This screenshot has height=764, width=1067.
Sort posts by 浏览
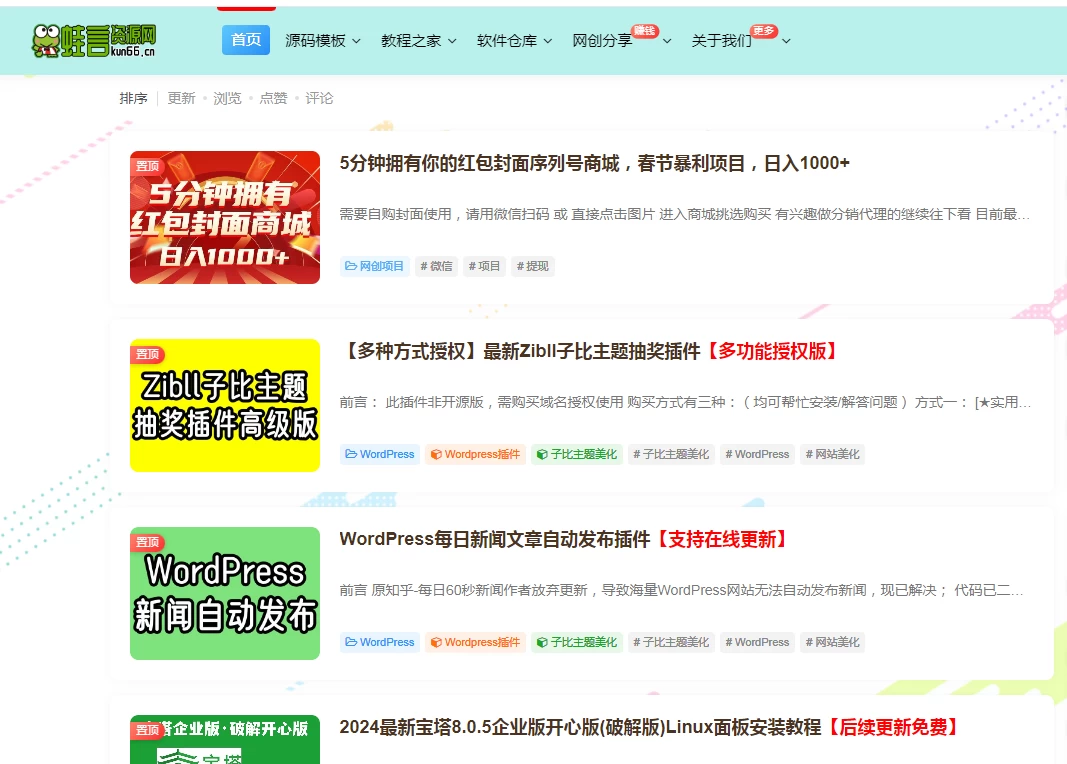point(227,99)
